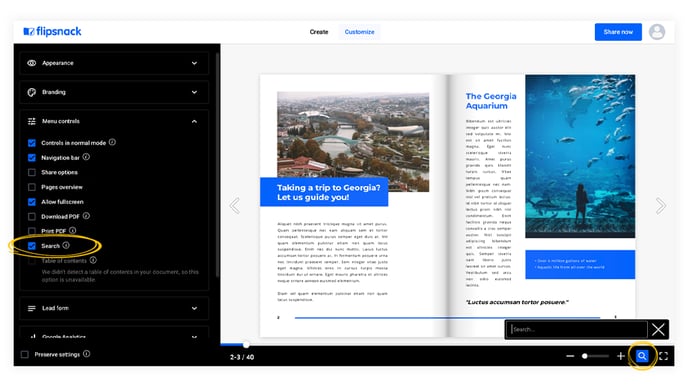Show info icon next to Download PDF
Screen dimensions: 688x387
tap(86, 216)
